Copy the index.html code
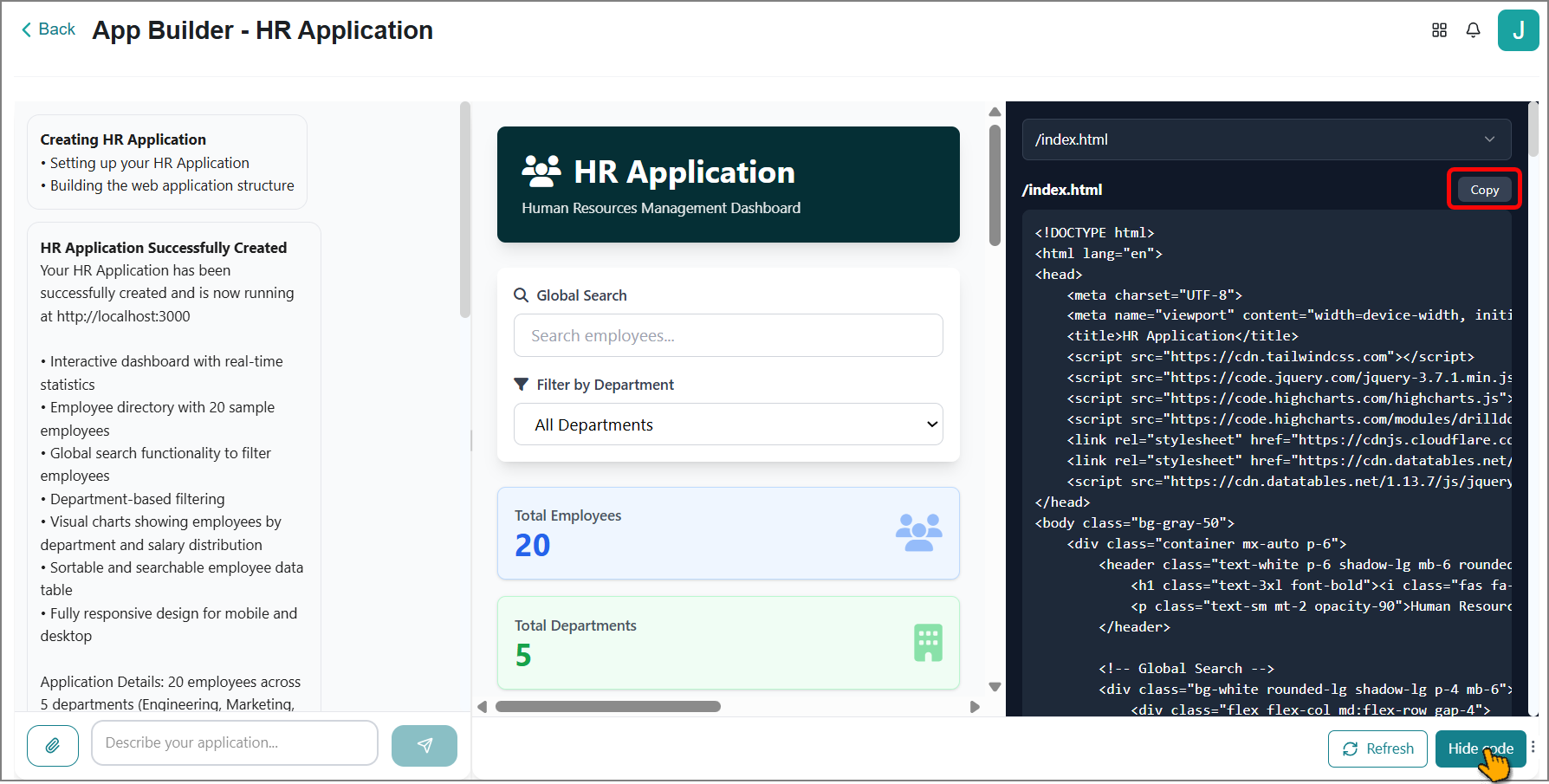Image resolution: width=1549 pixels, height=784 pixels. click(1484, 190)
